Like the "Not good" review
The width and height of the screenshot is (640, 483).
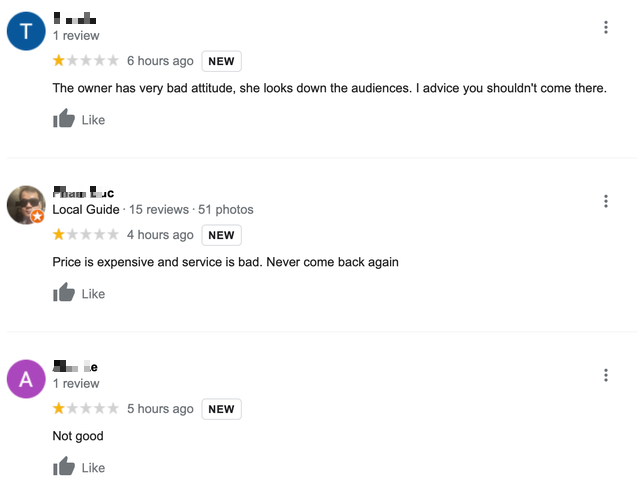79,467
